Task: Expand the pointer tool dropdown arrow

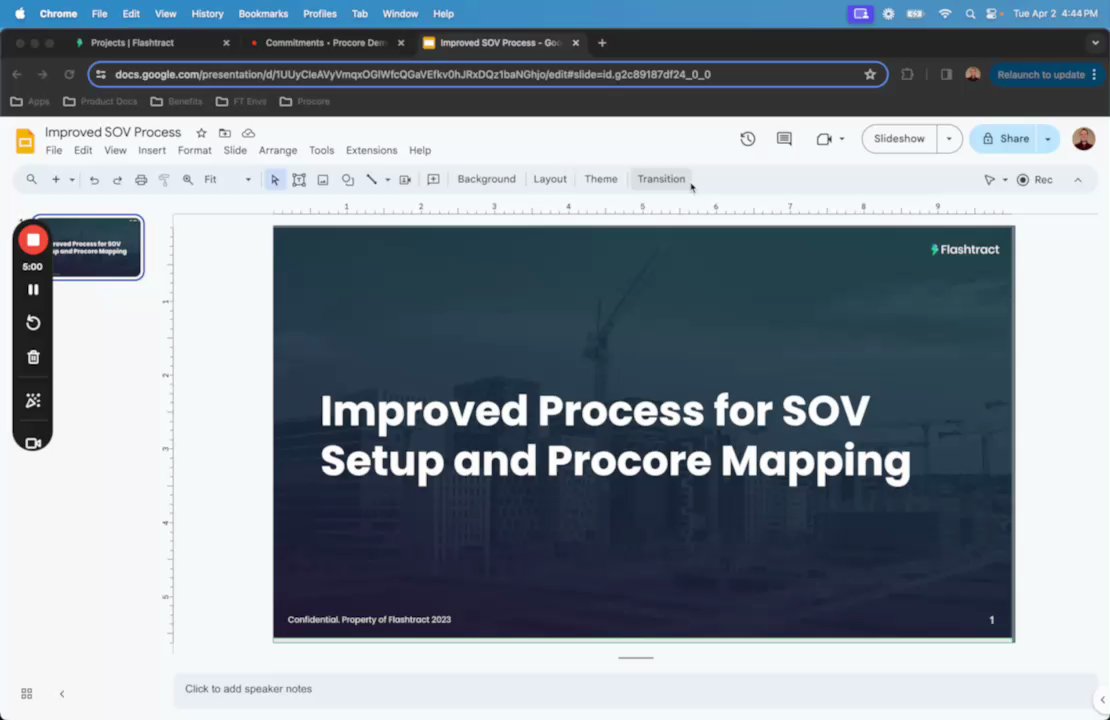Action: (x=1005, y=180)
